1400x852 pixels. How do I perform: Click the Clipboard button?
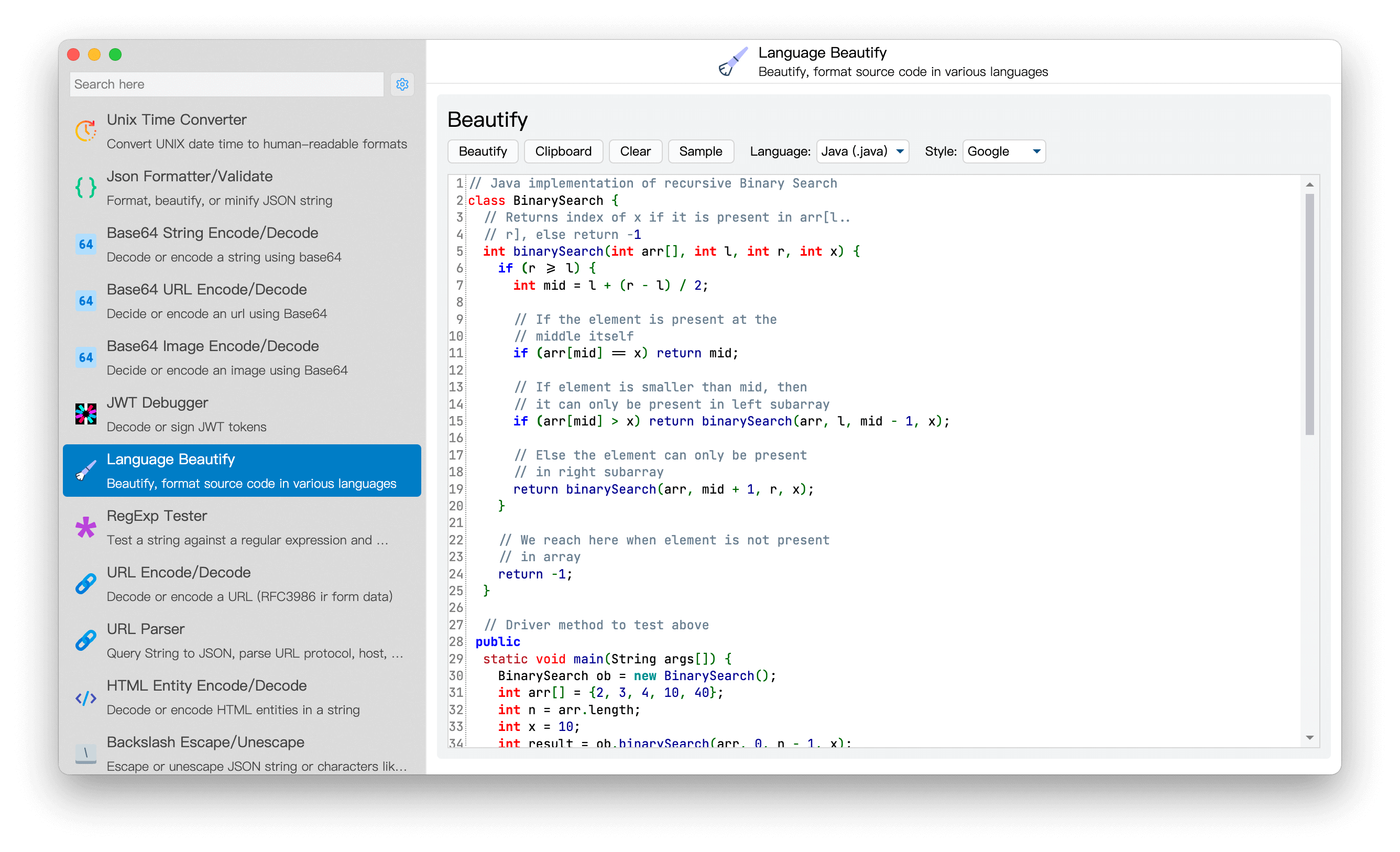(563, 151)
